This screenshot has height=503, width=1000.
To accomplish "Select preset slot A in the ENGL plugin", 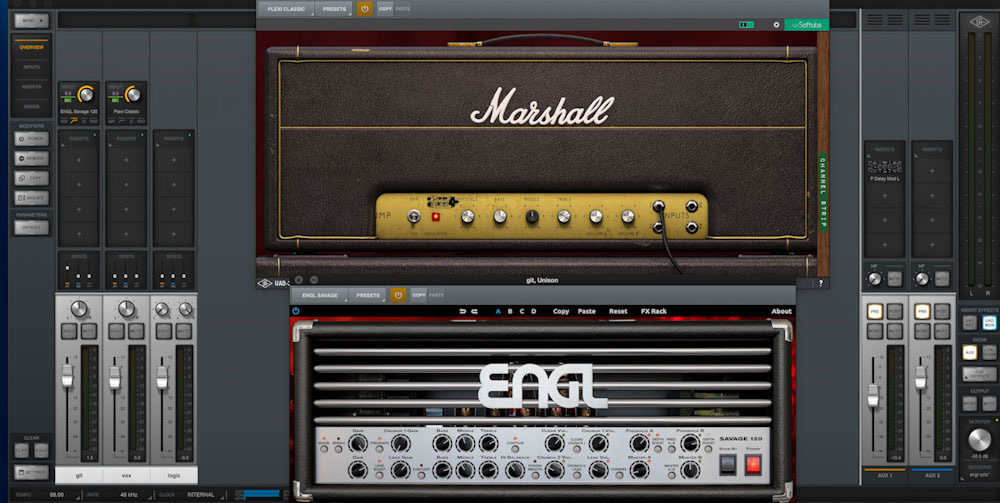I will 498,311.
